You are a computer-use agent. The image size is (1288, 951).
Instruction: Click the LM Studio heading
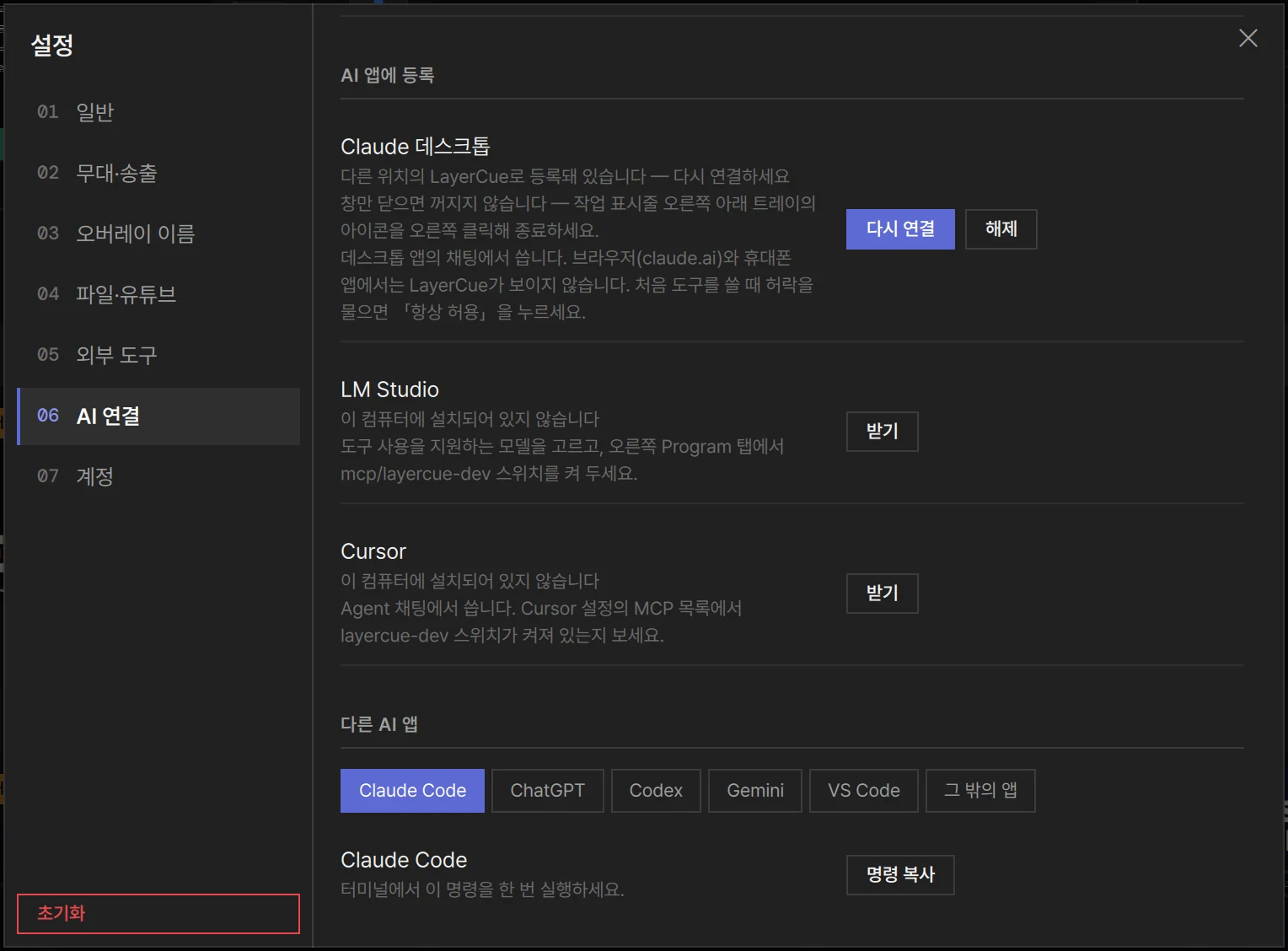389,390
